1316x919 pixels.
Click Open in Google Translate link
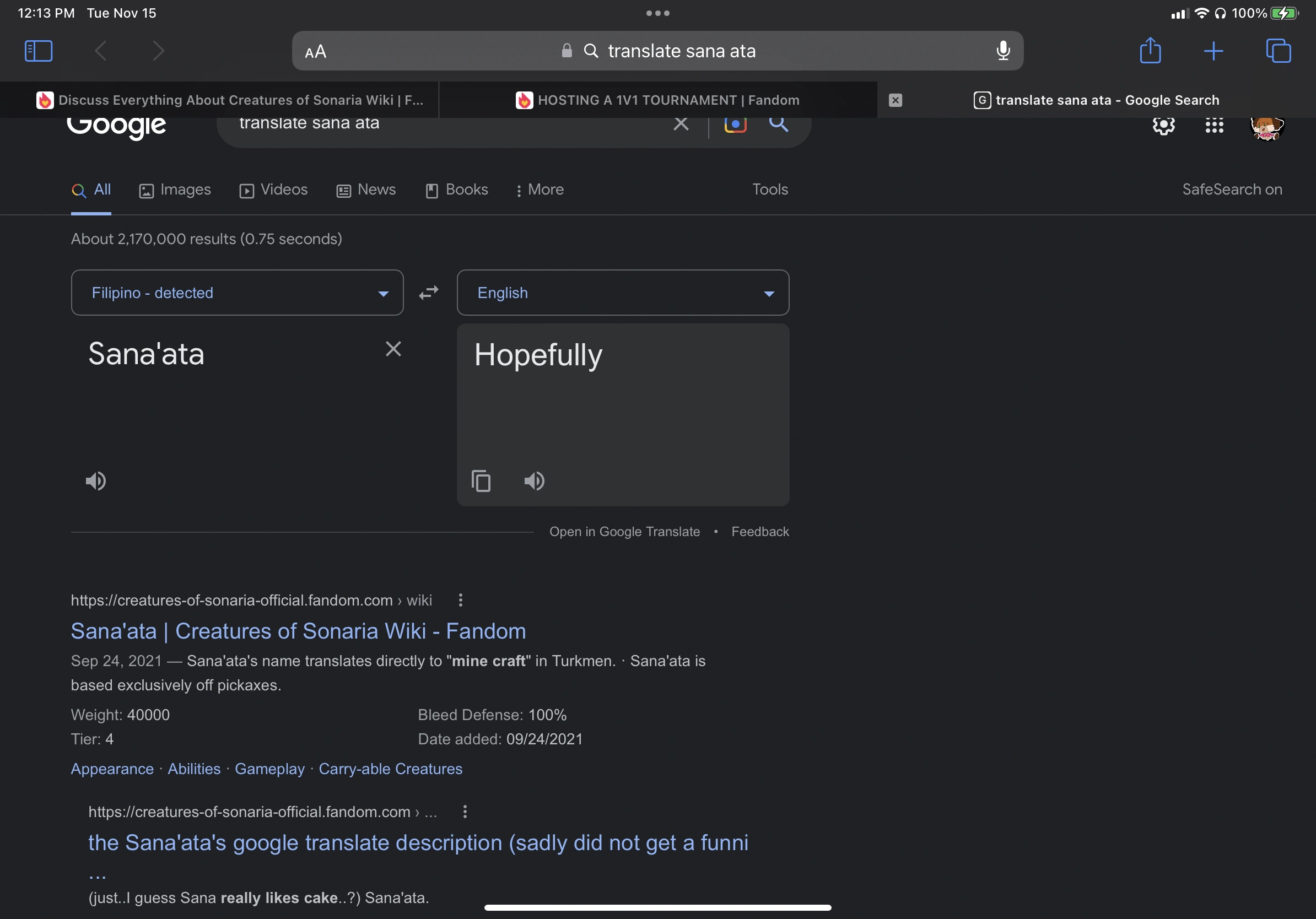tap(624, 532)
